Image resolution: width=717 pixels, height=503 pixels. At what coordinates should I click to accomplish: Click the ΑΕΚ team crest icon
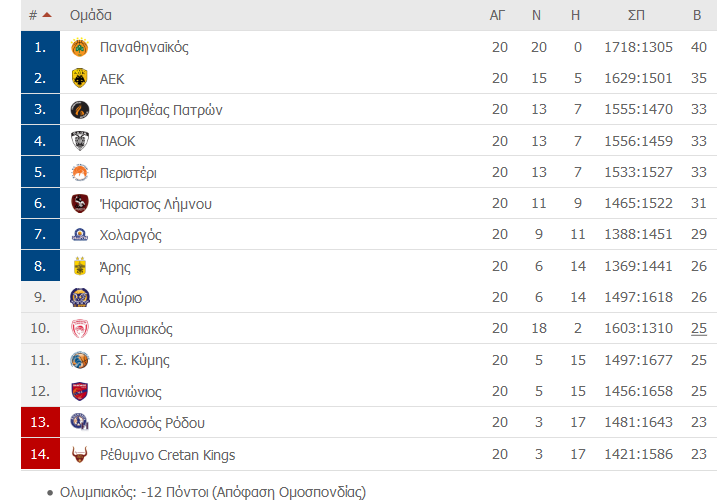[80, 78]
